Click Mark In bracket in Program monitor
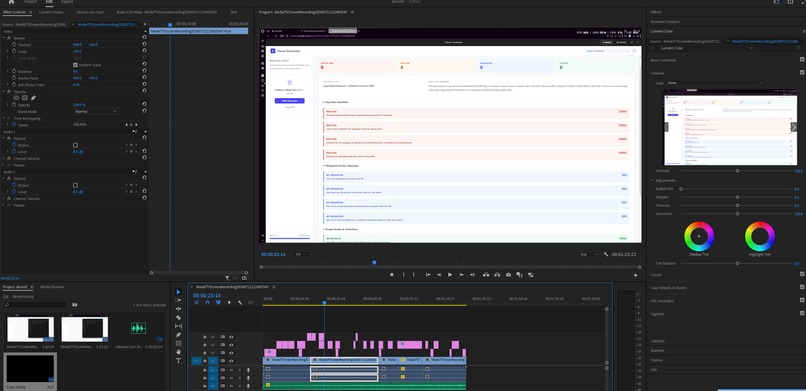This screenshot has height=391, width=806. [403, 275]
